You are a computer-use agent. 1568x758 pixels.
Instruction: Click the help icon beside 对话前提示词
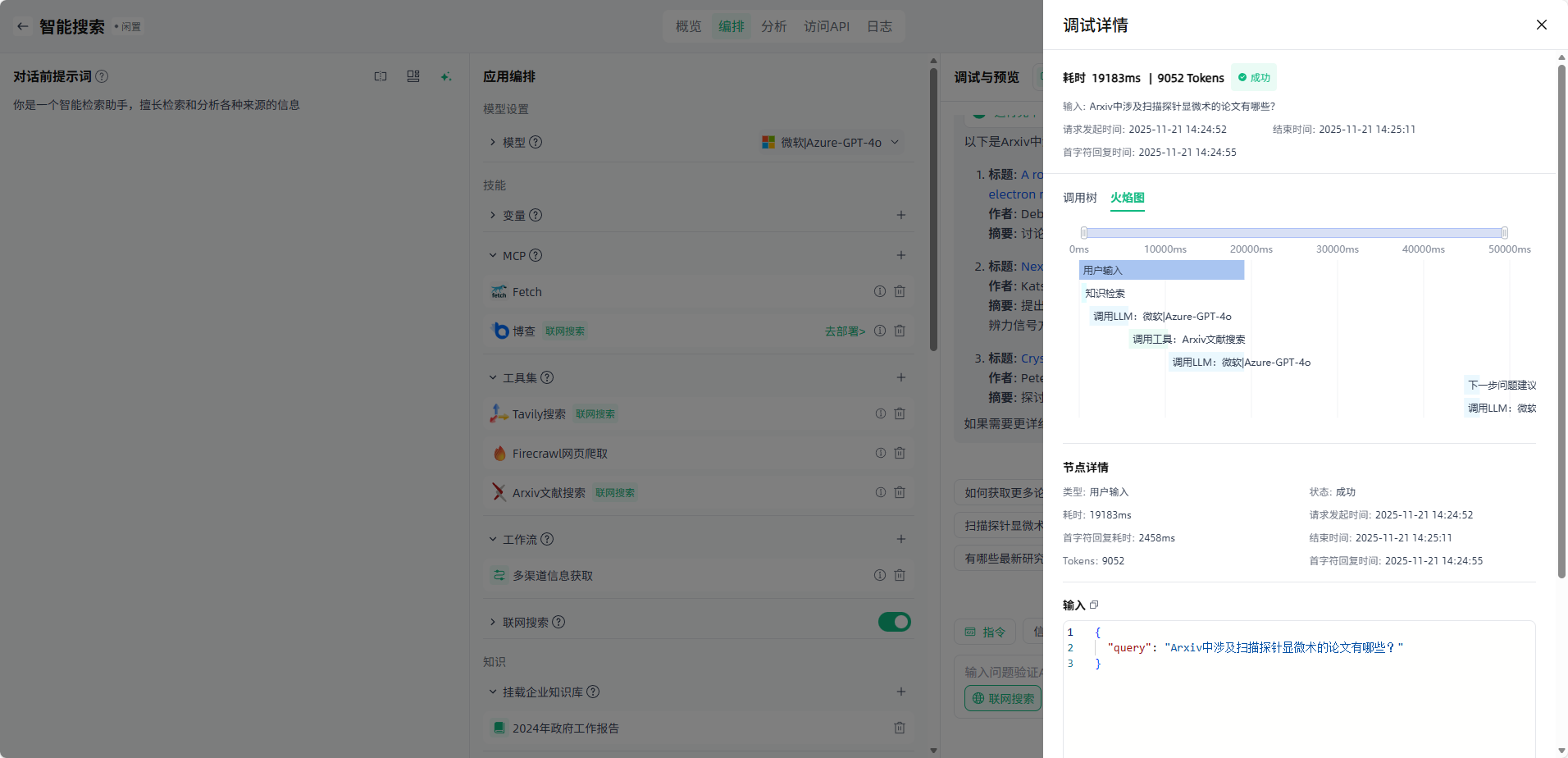click(102, 76)
